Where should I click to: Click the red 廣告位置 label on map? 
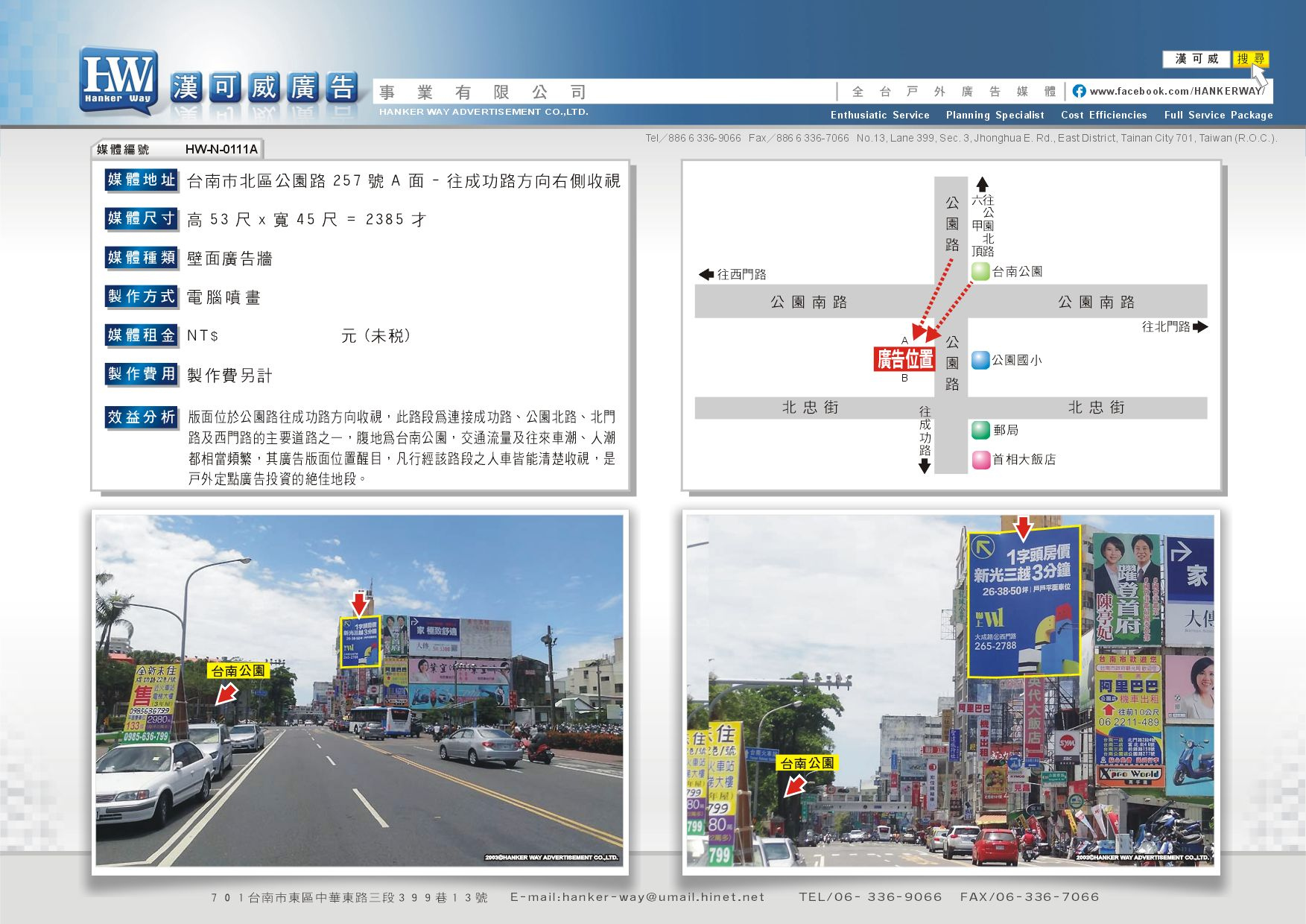(x=904, y=359)
